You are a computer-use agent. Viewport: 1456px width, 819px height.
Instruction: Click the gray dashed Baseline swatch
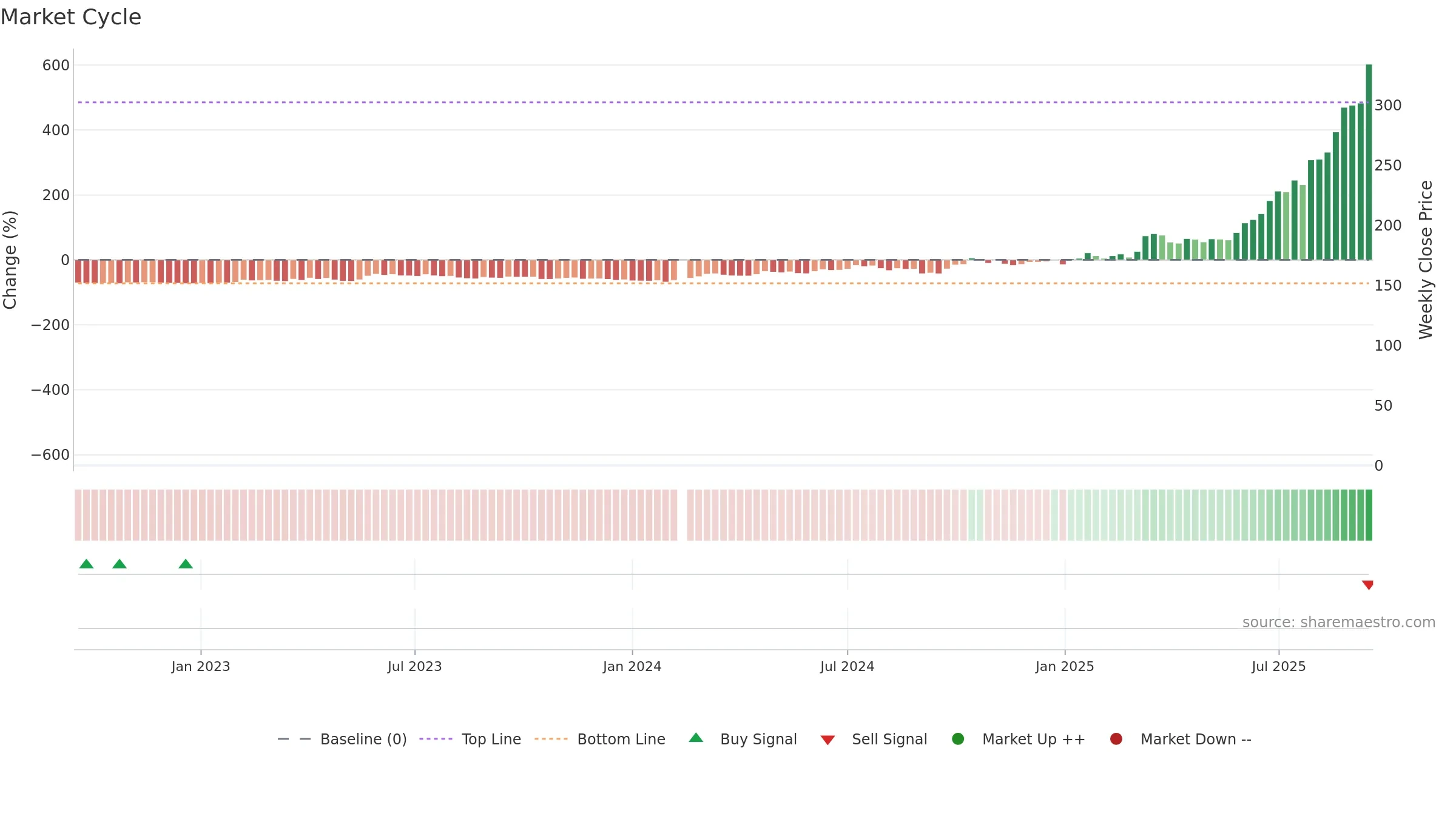click(x=294, y=739)
